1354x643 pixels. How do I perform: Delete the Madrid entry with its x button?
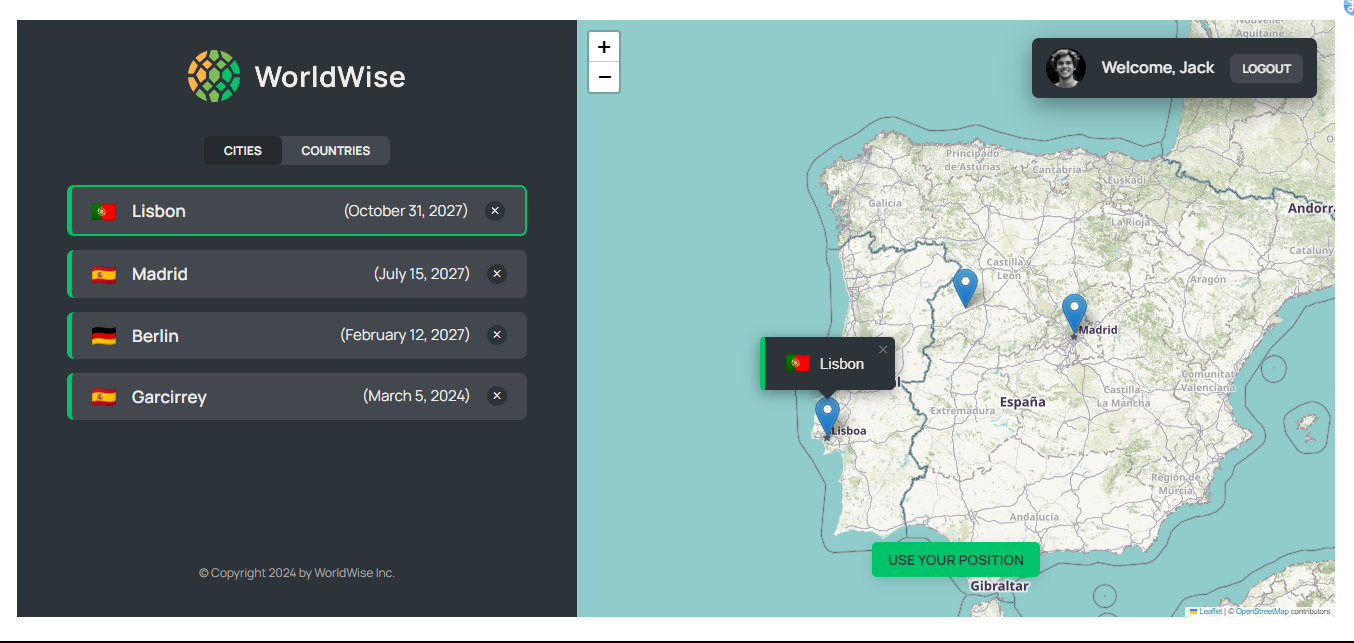pyautogui.click(x=497, y=274)
